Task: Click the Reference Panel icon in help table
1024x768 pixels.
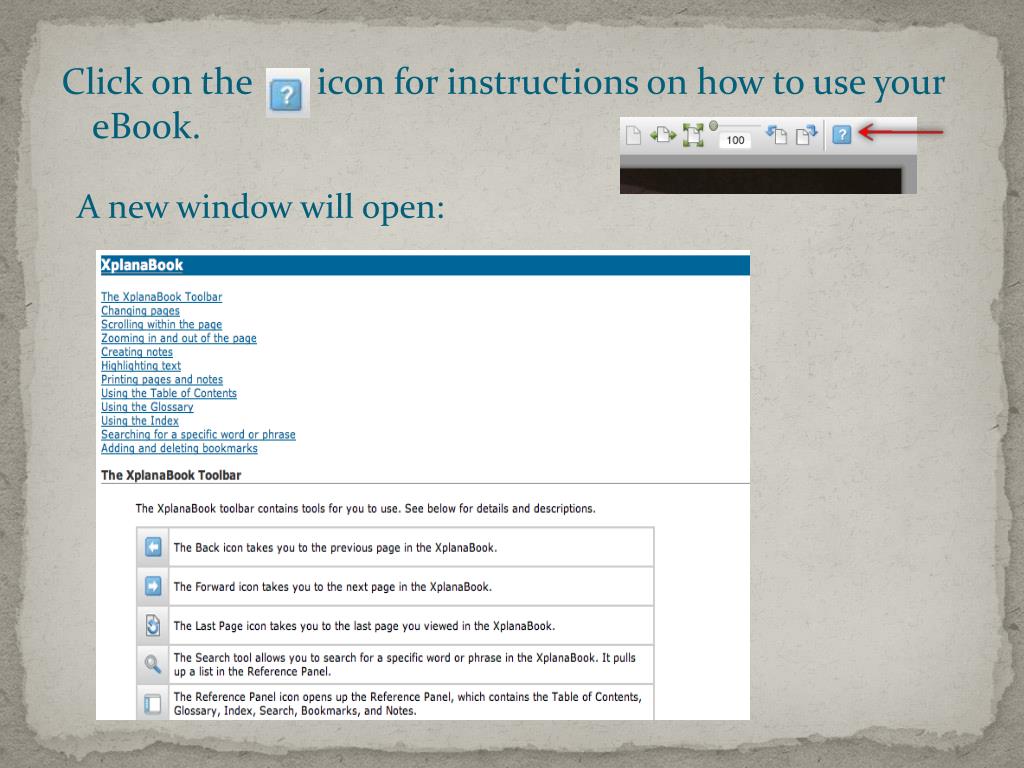Action: 153,703
